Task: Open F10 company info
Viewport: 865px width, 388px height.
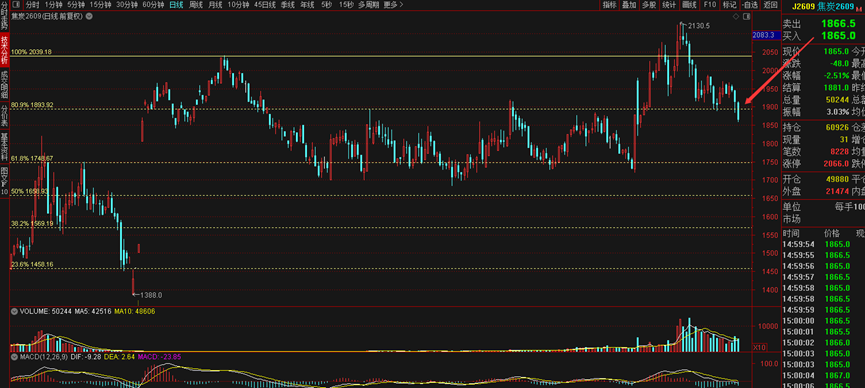Action: pyautogui.click(x=709, y=5)
